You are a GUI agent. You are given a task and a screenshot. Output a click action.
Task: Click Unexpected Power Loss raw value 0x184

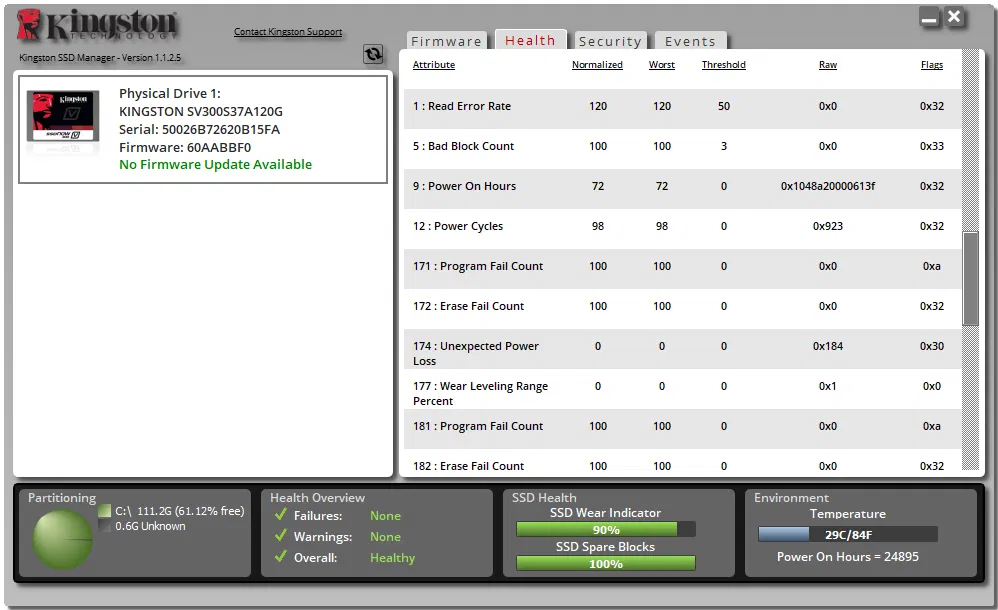tap(827, 346)
